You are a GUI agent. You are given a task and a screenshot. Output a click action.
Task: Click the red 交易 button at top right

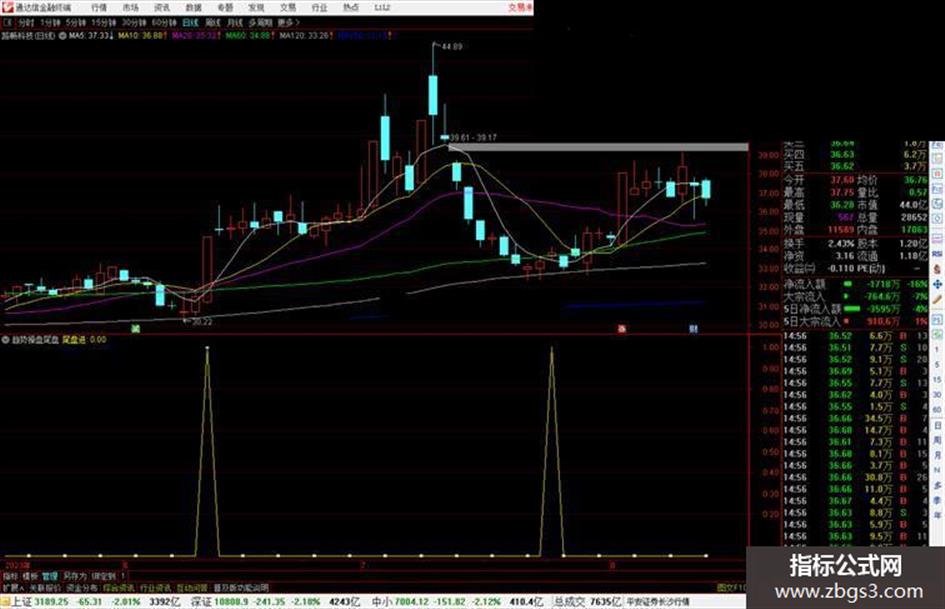click(520, 7)
